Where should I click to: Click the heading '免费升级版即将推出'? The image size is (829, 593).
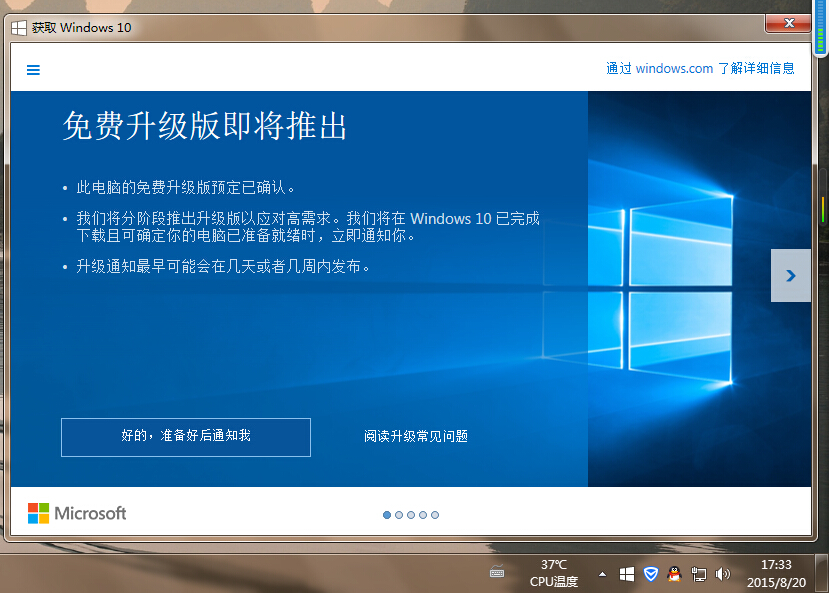coord(205,126)
